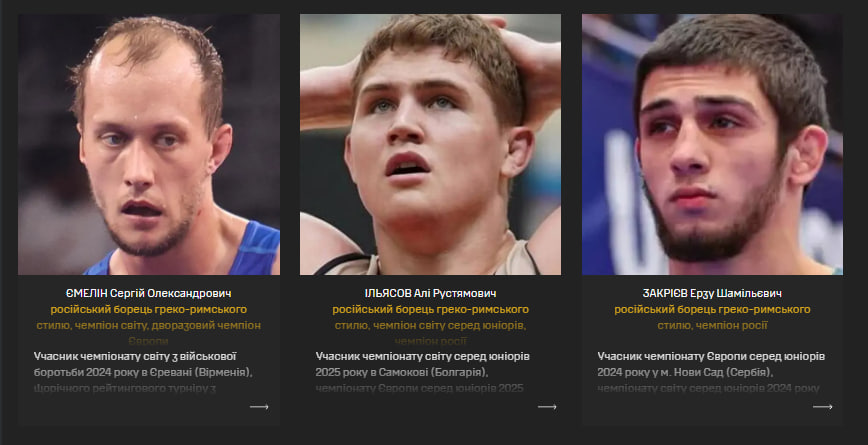Viewport: 868px width, 445px height.
Task: Select text 'Учасник чемпіонату Європи серед юніорів'
Action: coord(711,356)
